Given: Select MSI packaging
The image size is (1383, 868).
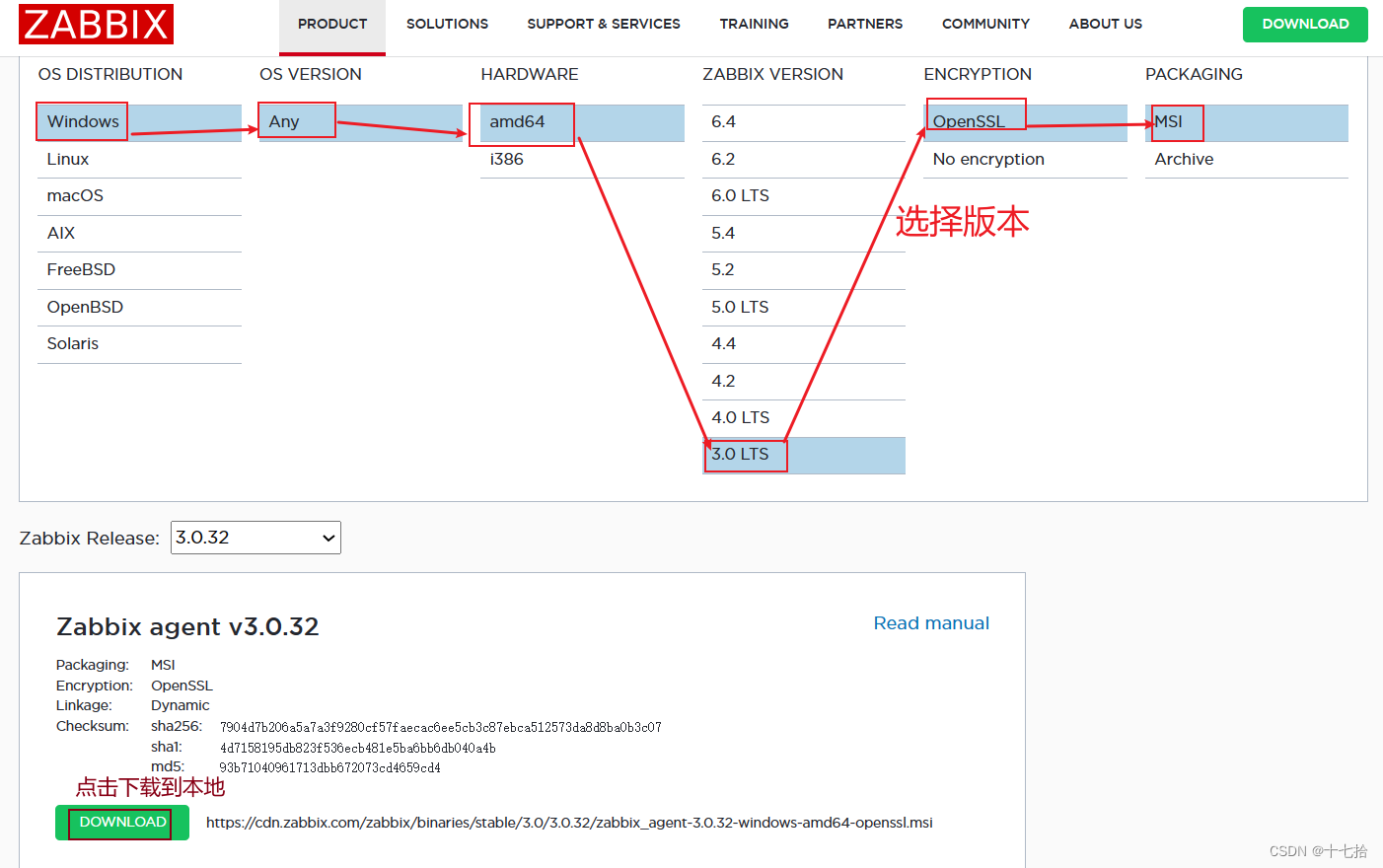Looking at the screenshot, I should point(1247,122).
